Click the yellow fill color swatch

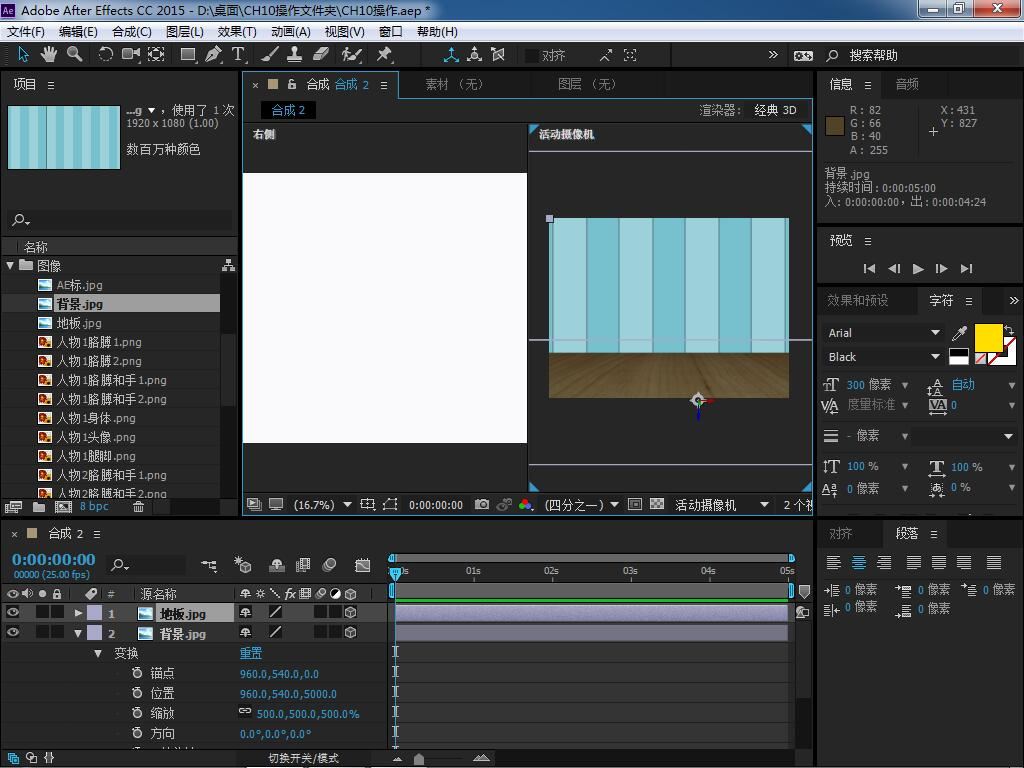(987, 338)
